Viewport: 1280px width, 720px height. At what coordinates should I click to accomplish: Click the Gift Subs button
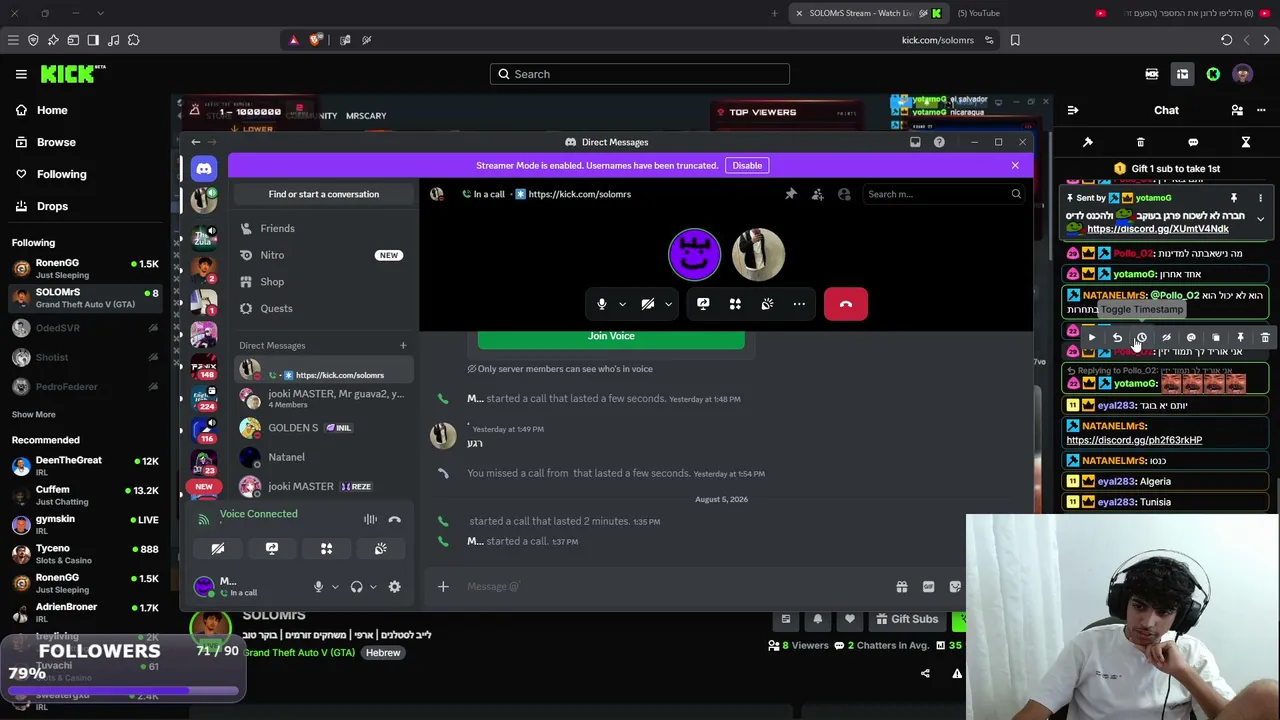click(906, 619)
